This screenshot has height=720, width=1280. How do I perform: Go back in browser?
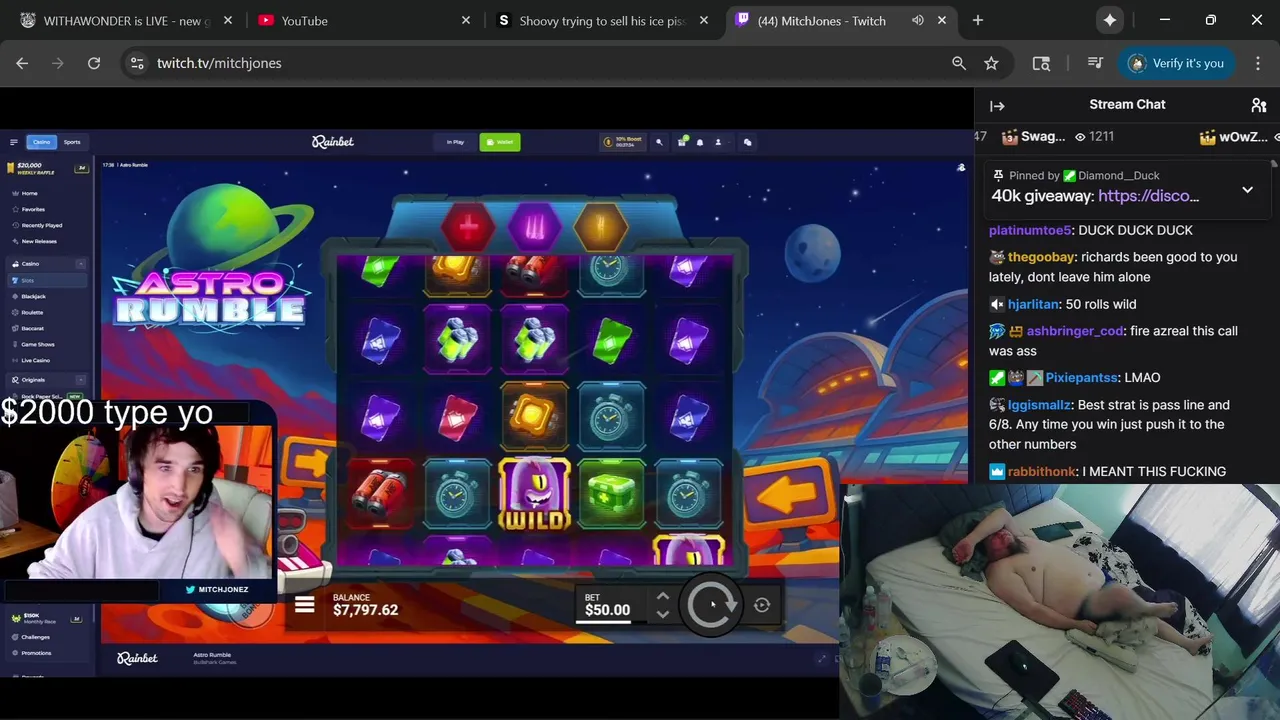point(22,63)
